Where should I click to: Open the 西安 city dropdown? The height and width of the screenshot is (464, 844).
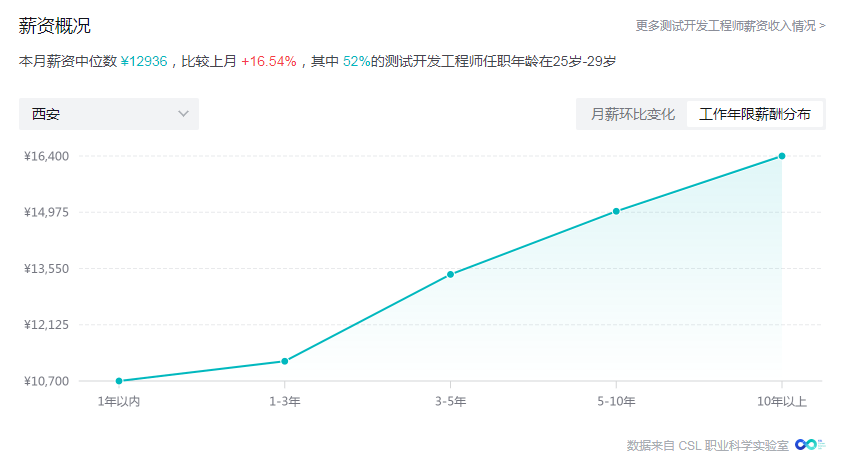click(x=109, y=114)
